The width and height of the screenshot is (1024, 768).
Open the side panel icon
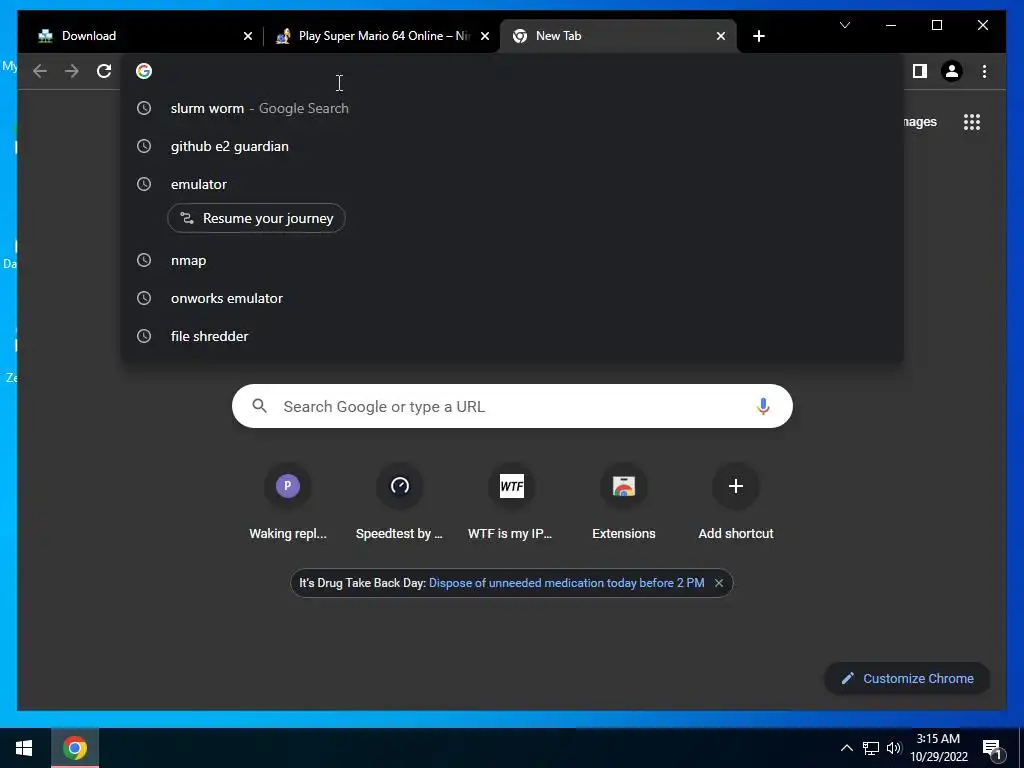(920, 71)
